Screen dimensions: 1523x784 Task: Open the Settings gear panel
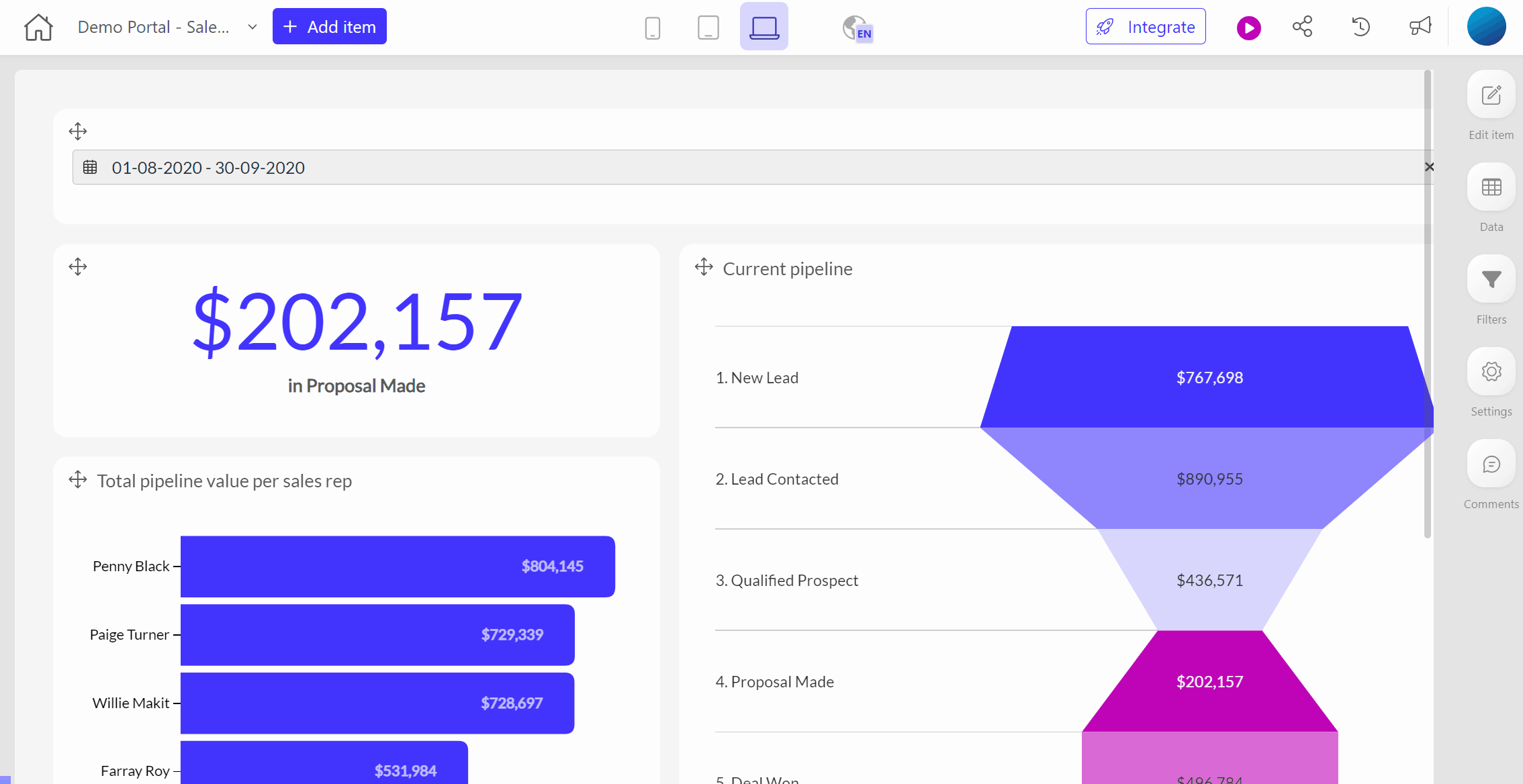pyautogui.click(x=1491, y=372)
